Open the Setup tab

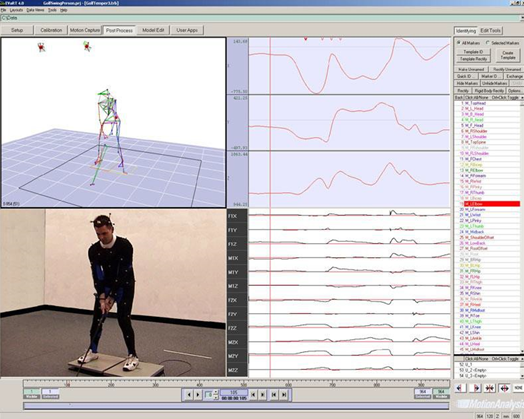point(17,30)
